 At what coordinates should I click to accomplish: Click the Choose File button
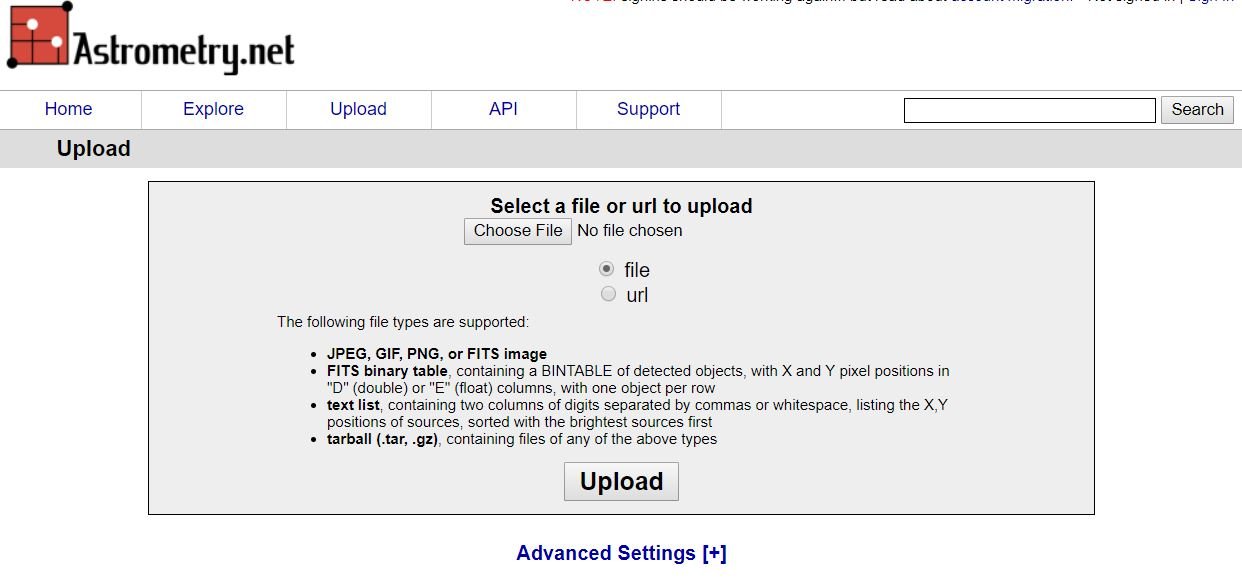tap(518, 231)
